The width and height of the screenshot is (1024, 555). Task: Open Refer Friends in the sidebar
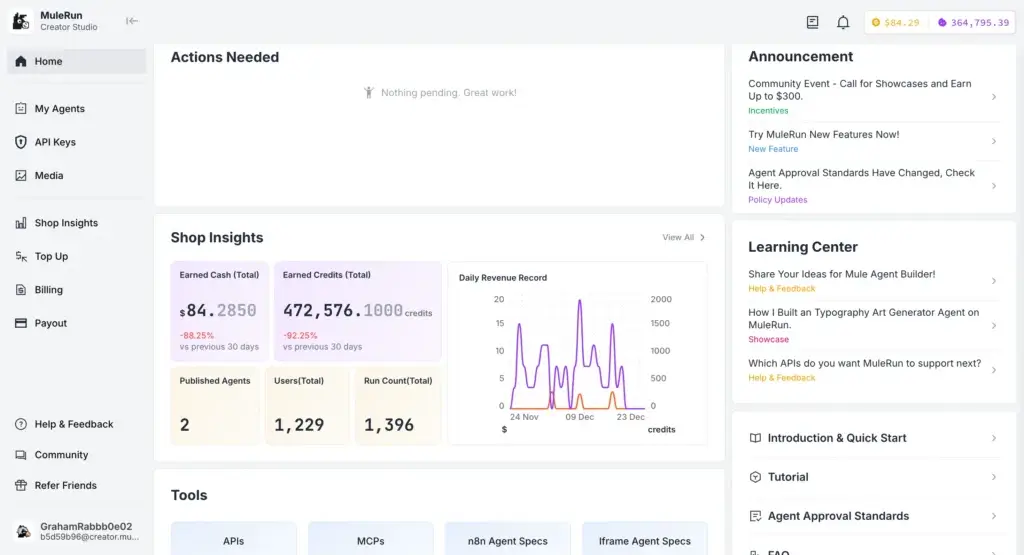[x=77, y=485]
